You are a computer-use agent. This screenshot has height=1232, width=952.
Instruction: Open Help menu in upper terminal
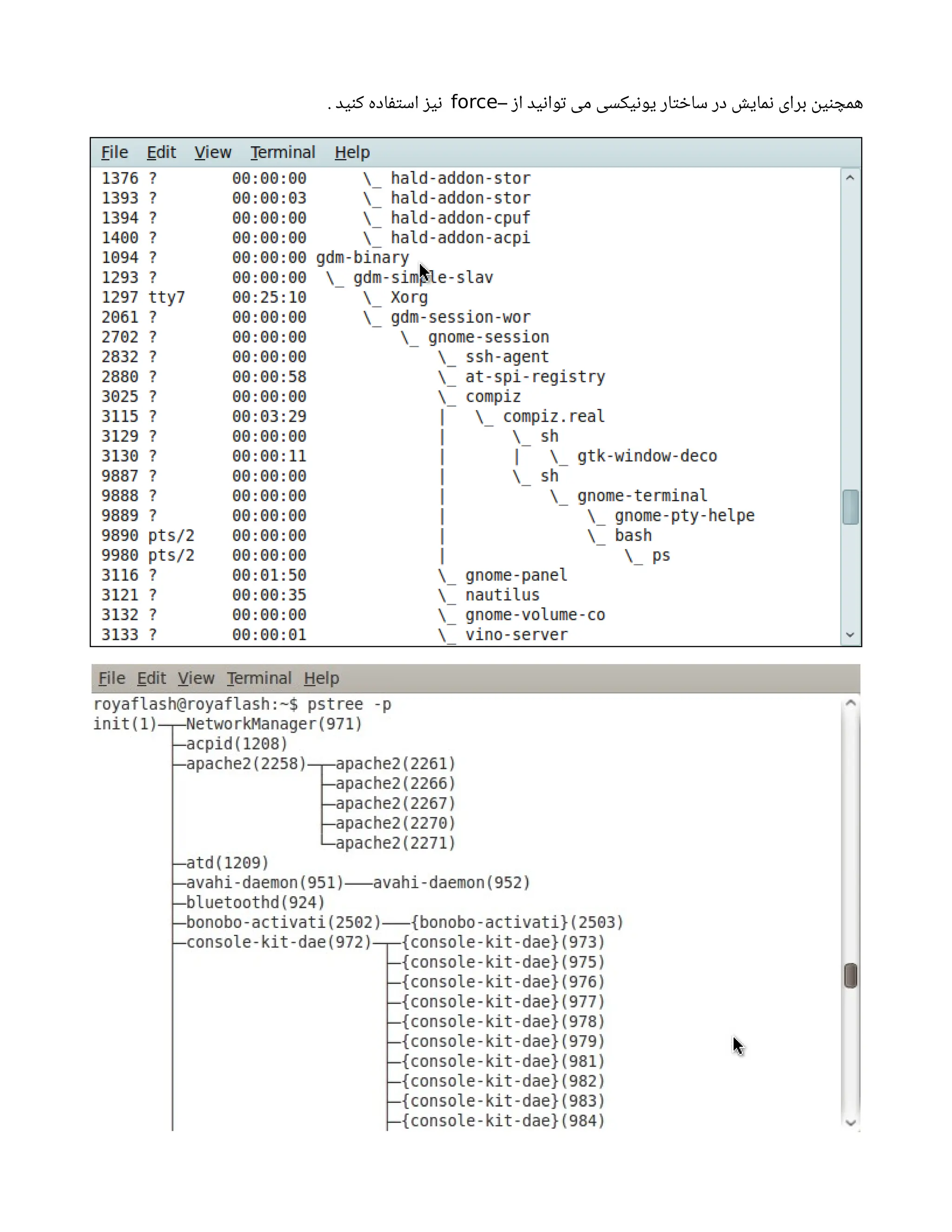(x=352, y=152)
